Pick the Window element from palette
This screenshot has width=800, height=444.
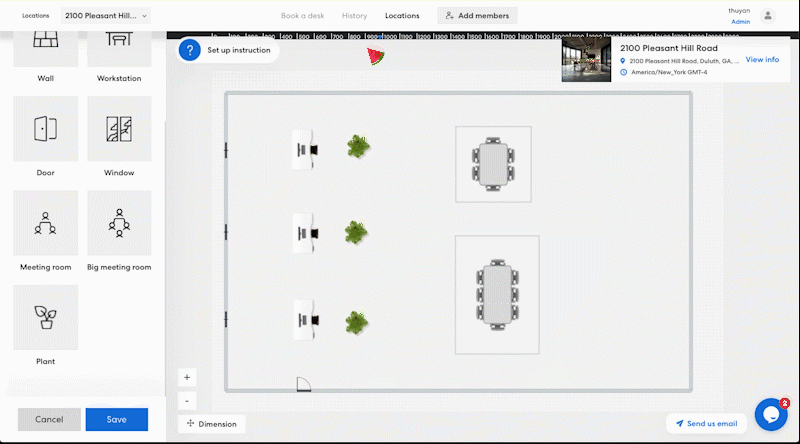click(x=119, y=129)
